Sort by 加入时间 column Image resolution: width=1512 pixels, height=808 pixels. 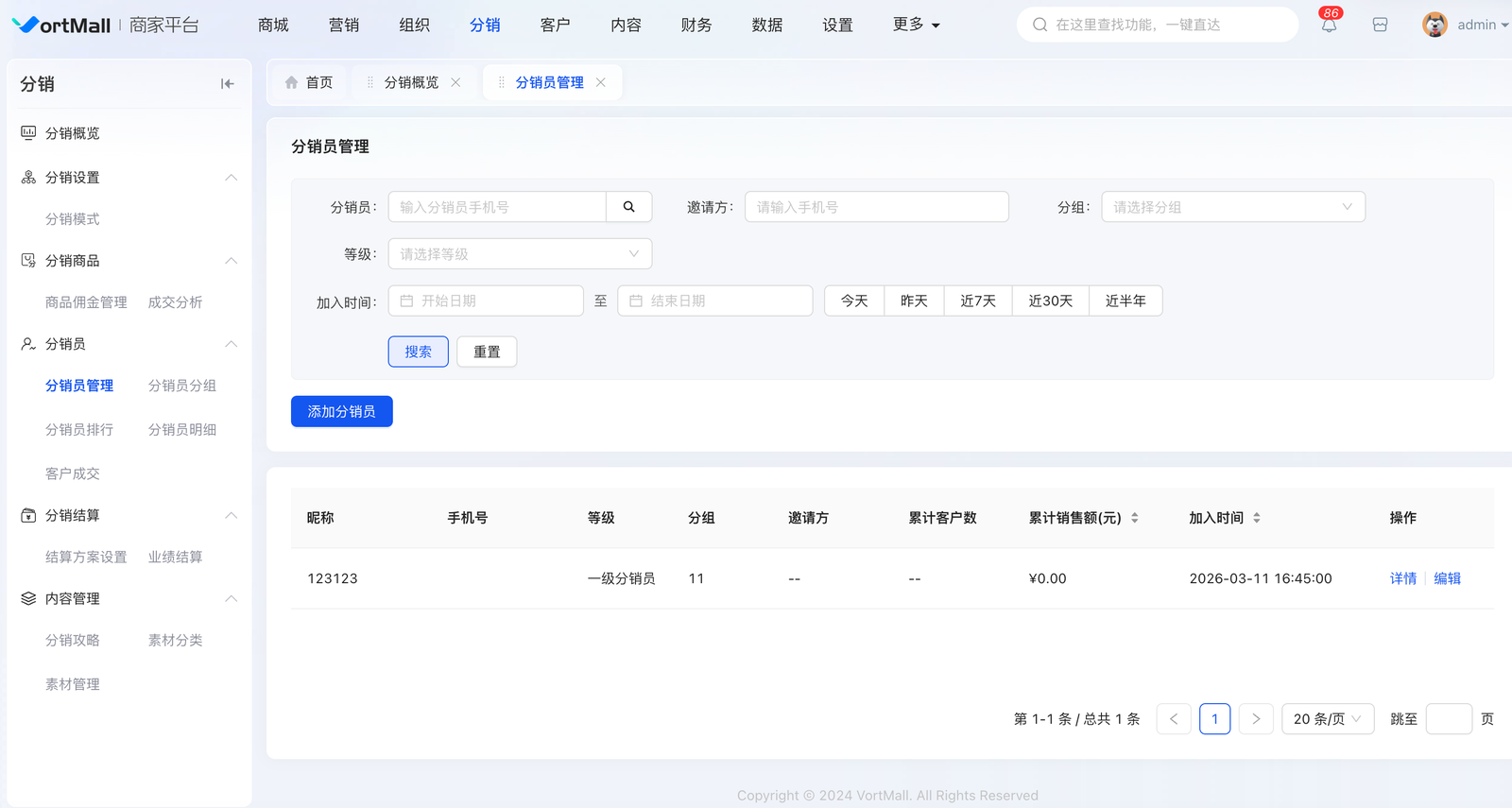(1256, 518)
